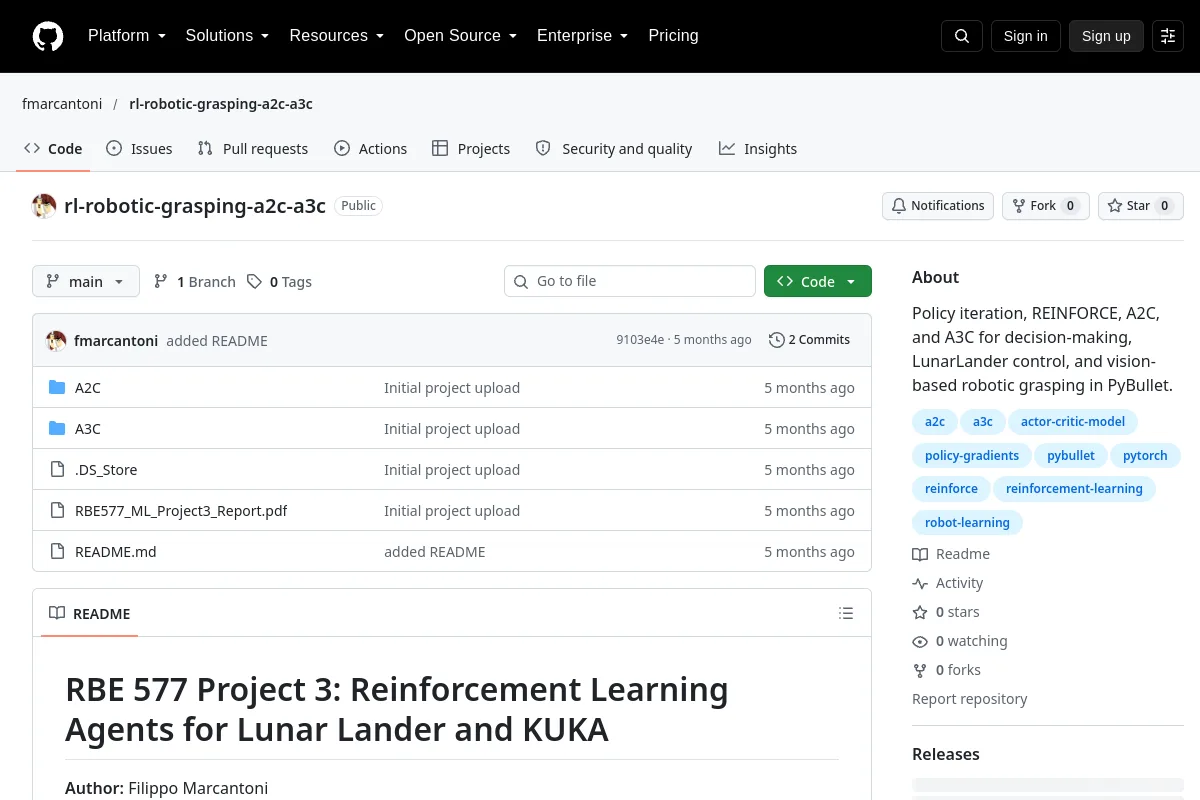Open the green Code dropdown button
The height and width of the screenshot is (800, 1200).
(818, 282)
